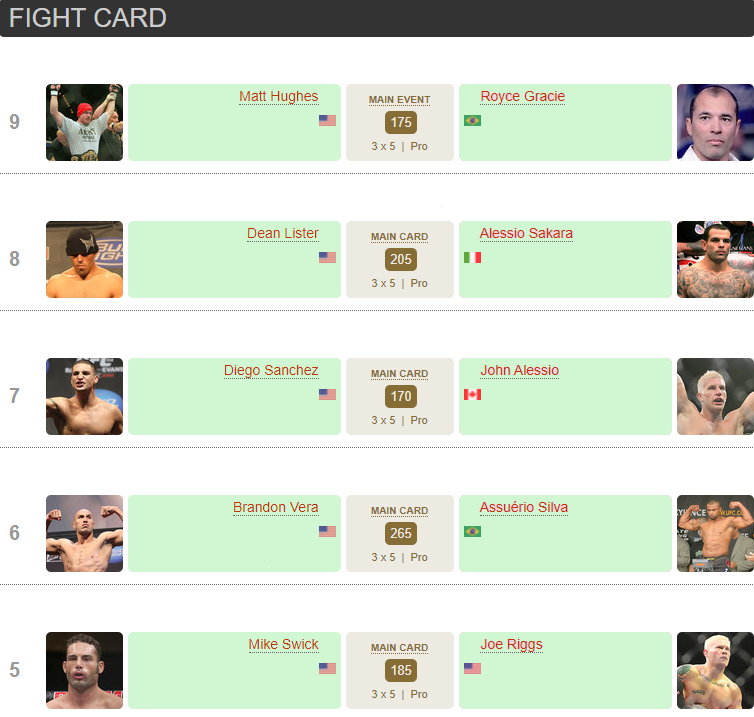Click the 265 weight class badge
The image size is (754, 717).
pyautogui.click(x=401, y=534)
